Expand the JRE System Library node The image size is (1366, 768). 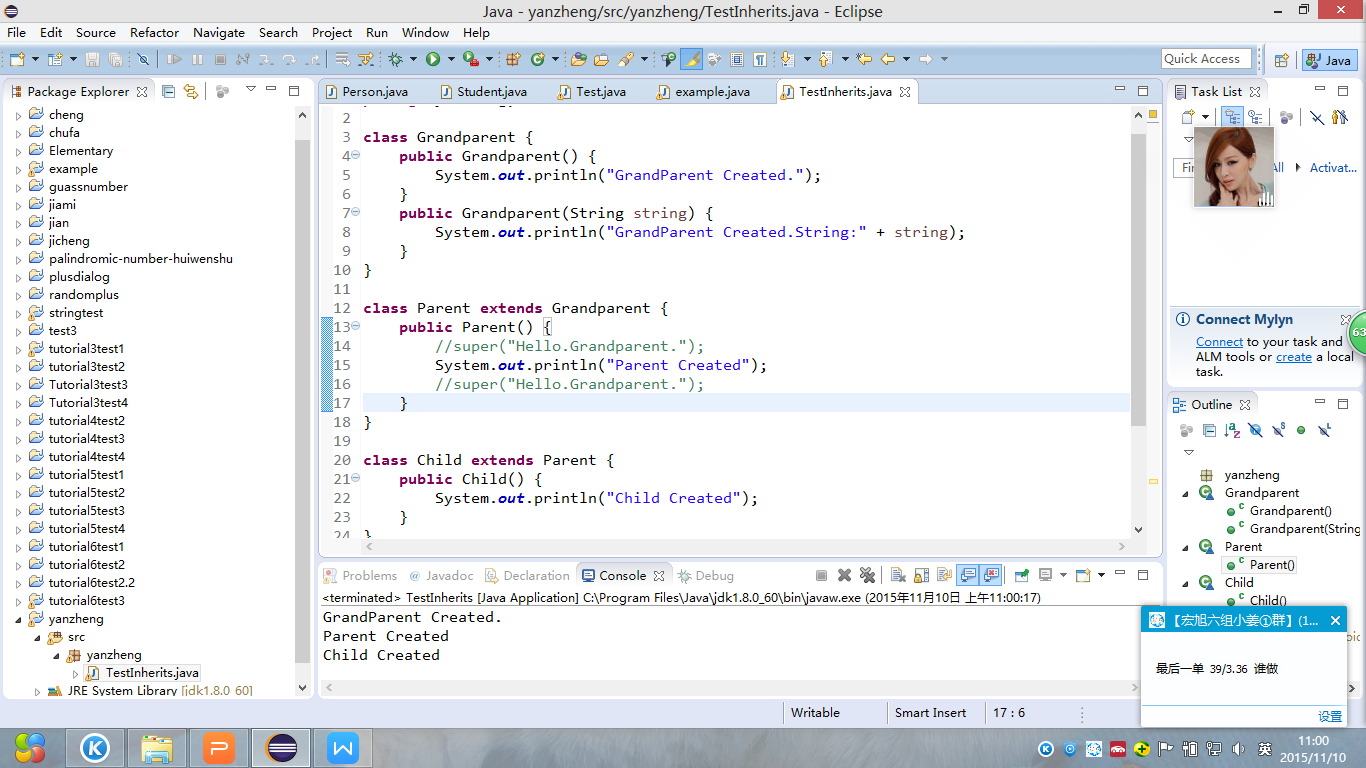click(38, 691)
